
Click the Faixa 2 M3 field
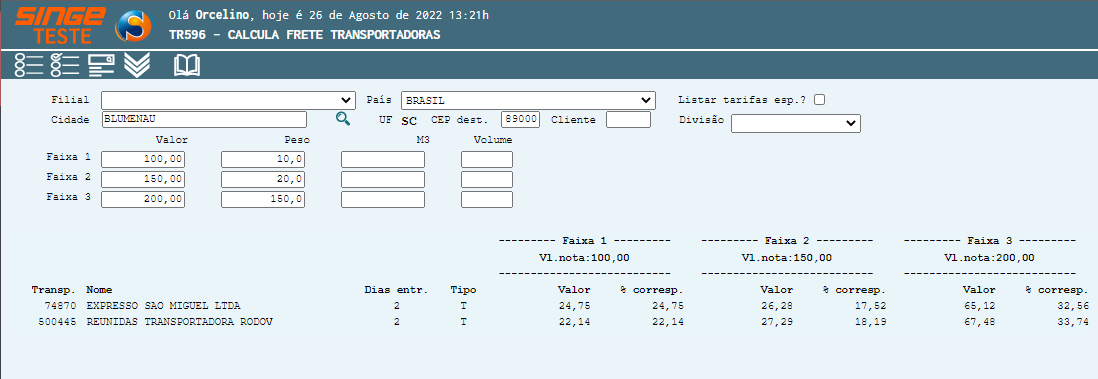pos(383,179)
